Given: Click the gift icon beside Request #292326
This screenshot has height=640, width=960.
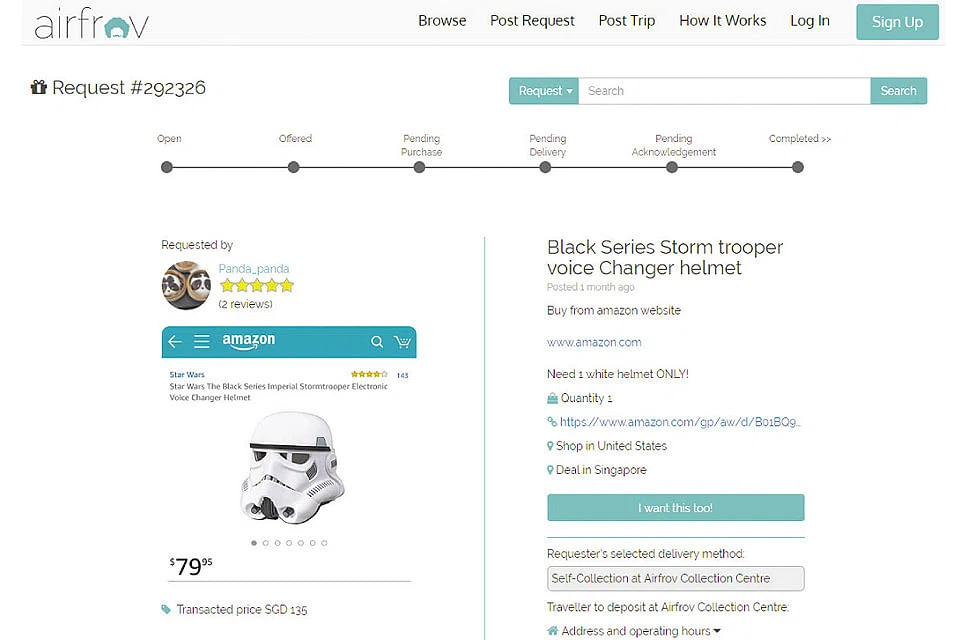Looking at the screenshot, I should pyautogui.click(x=39, y=88).
